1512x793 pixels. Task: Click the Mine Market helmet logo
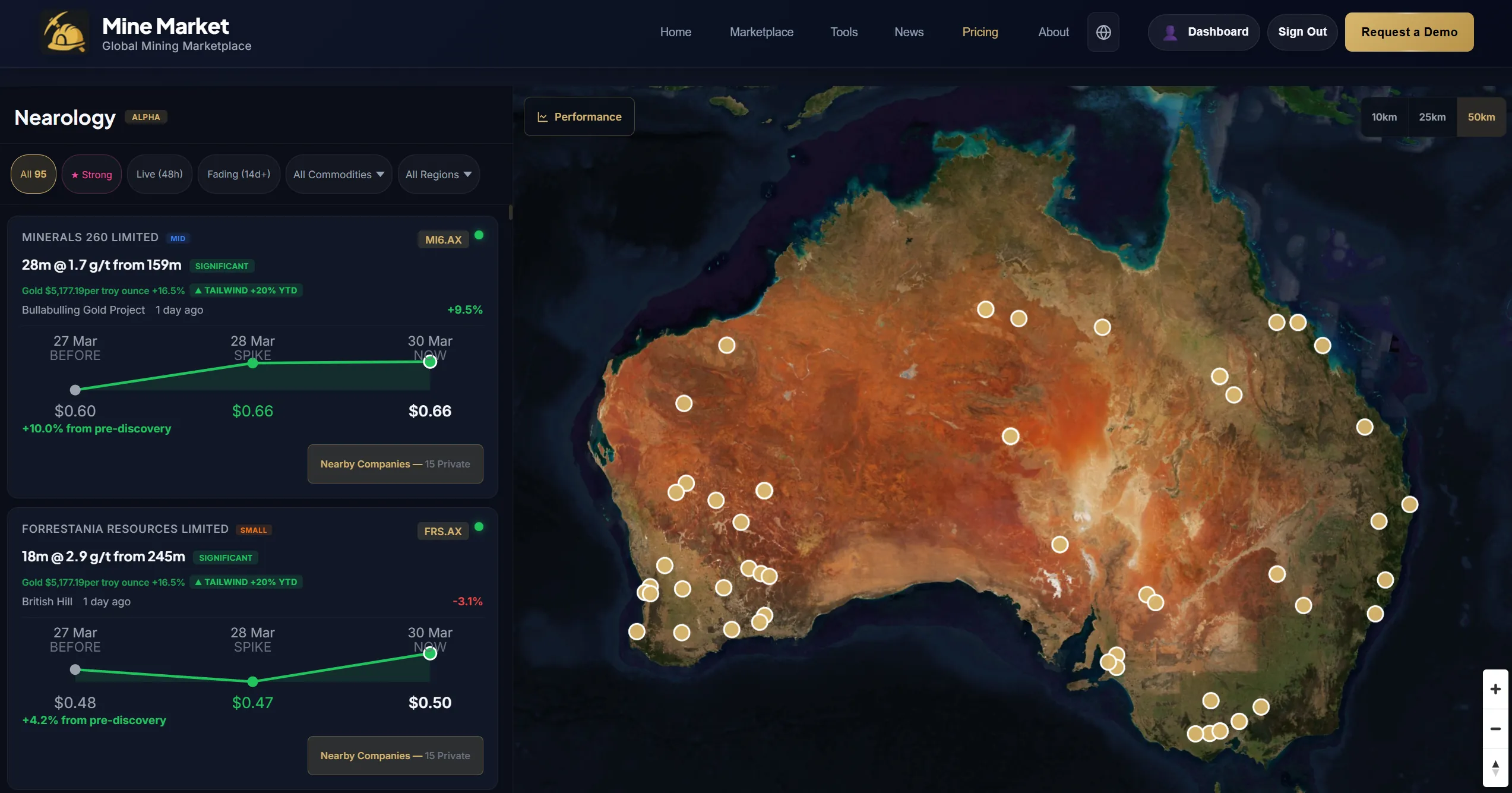[x=65, y=33]
